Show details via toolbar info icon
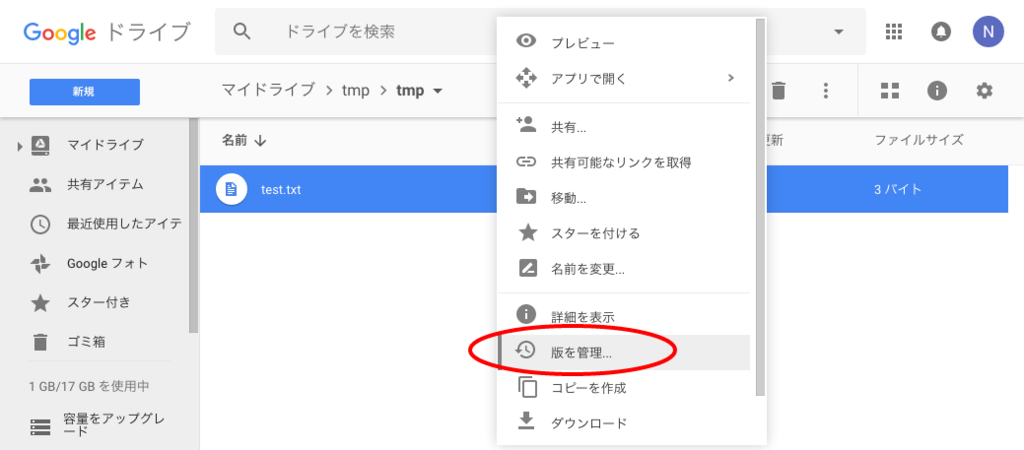 937,91
